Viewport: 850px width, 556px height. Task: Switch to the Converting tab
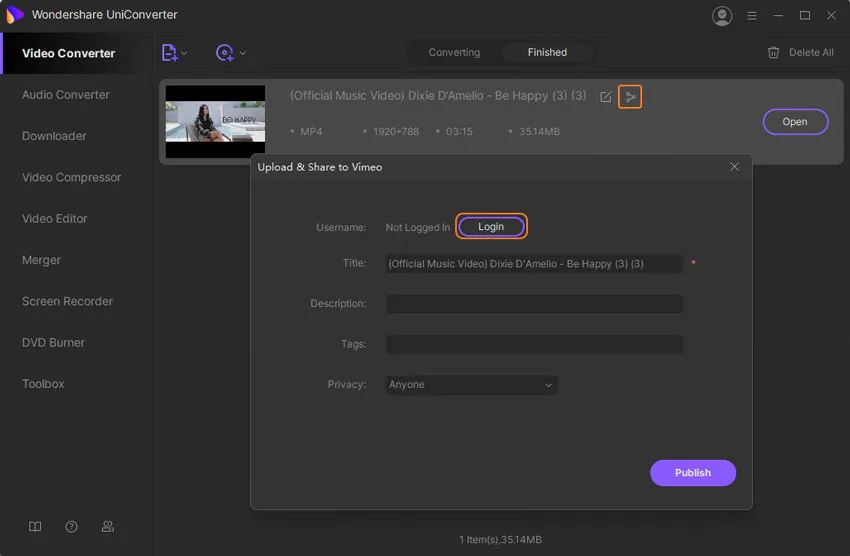point(454,53)
